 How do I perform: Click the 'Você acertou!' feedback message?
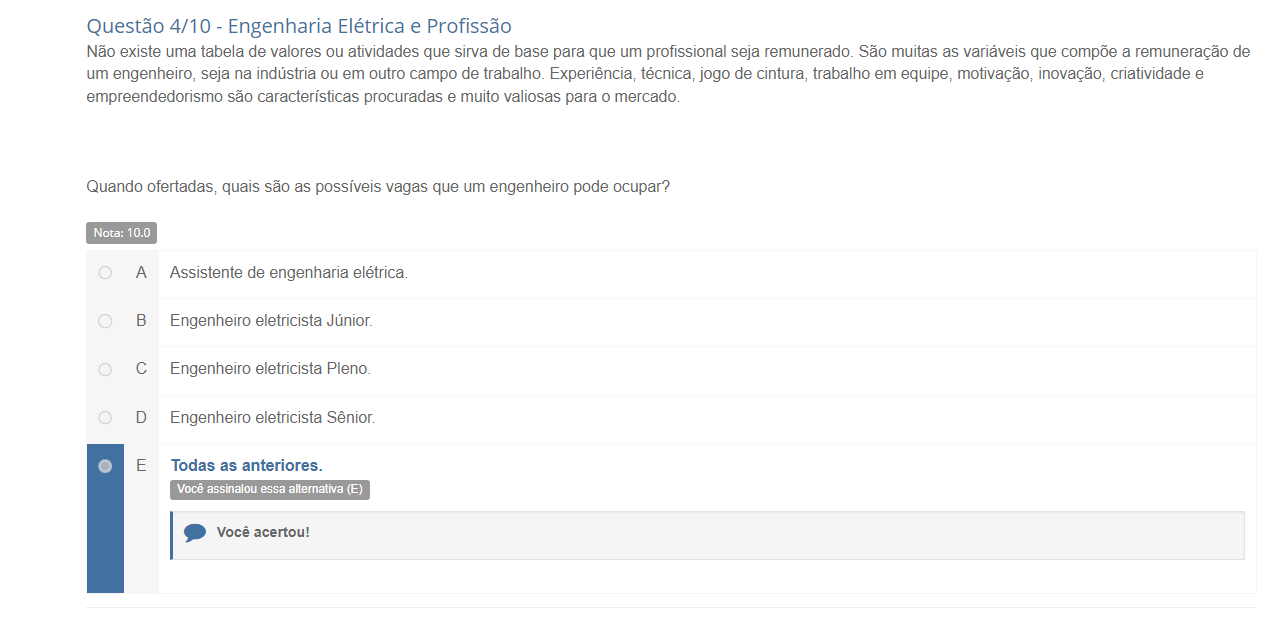pos(263,532)
